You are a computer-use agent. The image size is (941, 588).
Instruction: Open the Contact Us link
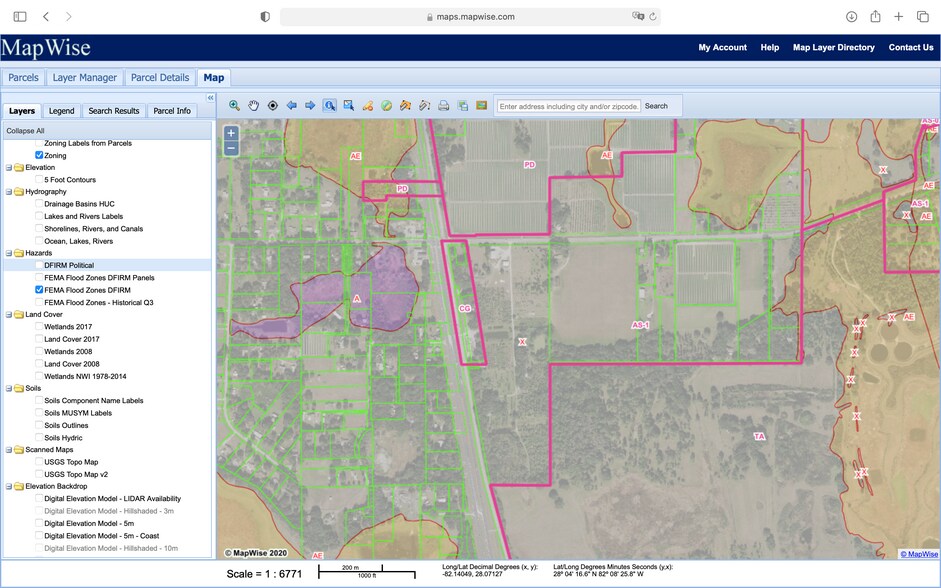(910, 47)
